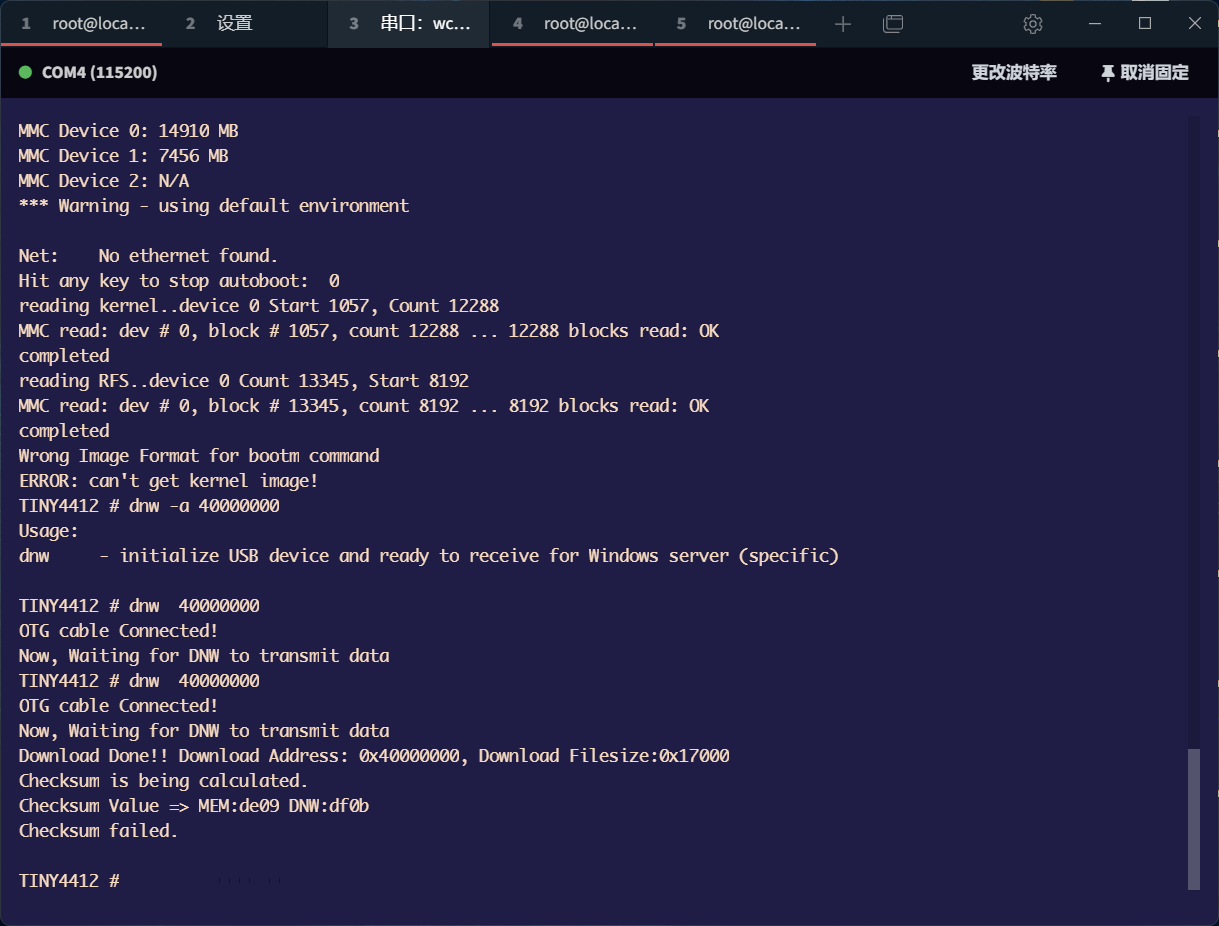Click '*** Warning - using default environment' line

(x=214, y=206)
